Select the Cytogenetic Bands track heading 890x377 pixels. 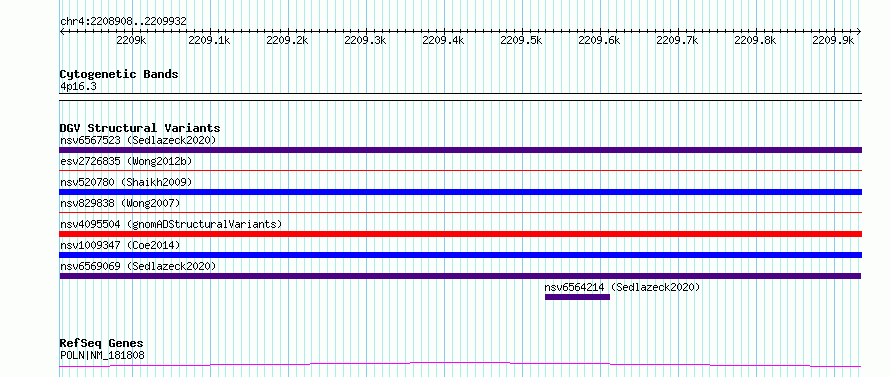coord(119,74)
